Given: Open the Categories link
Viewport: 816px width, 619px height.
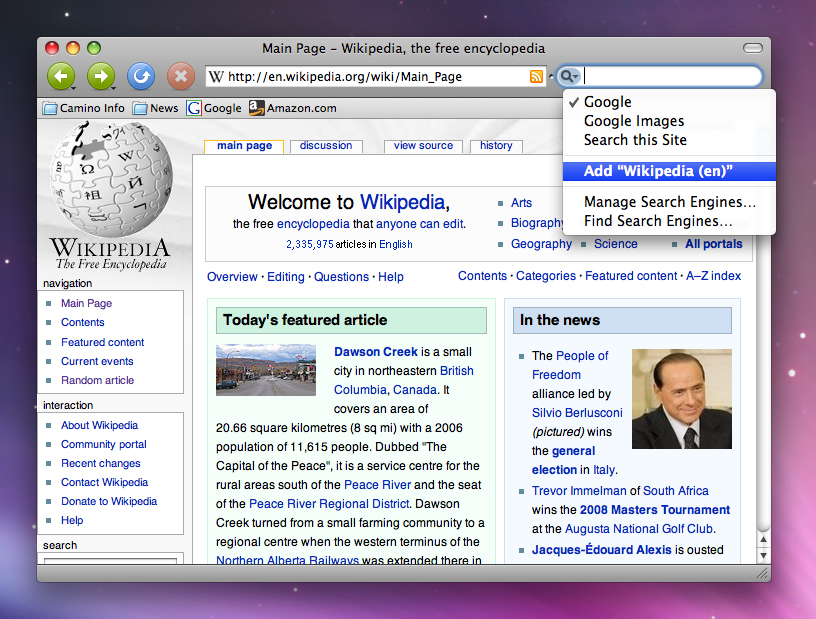Looking at the screenshot, I should (546, 276).
